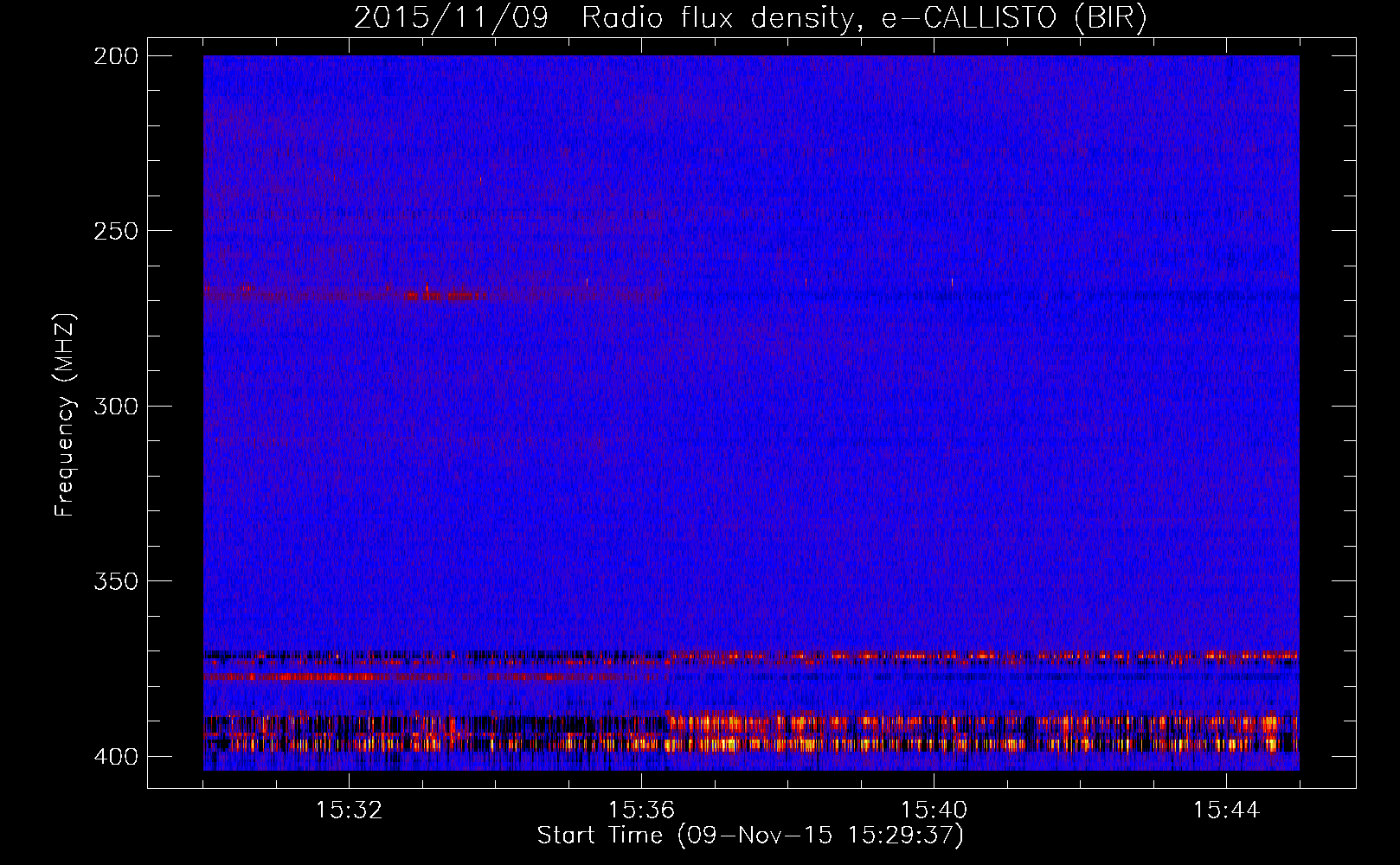This screenshot has width=1400, height=865.
Task: Select the 15:36 time tick label
Action: point(641,811)
